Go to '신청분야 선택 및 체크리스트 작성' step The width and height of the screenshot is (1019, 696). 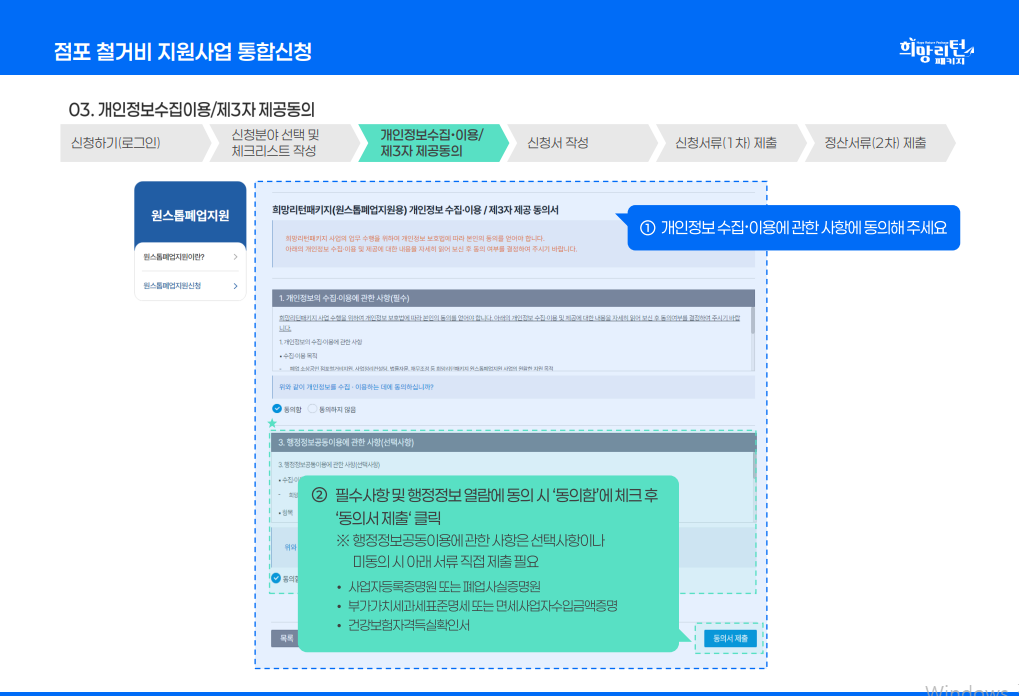(284, 143)
